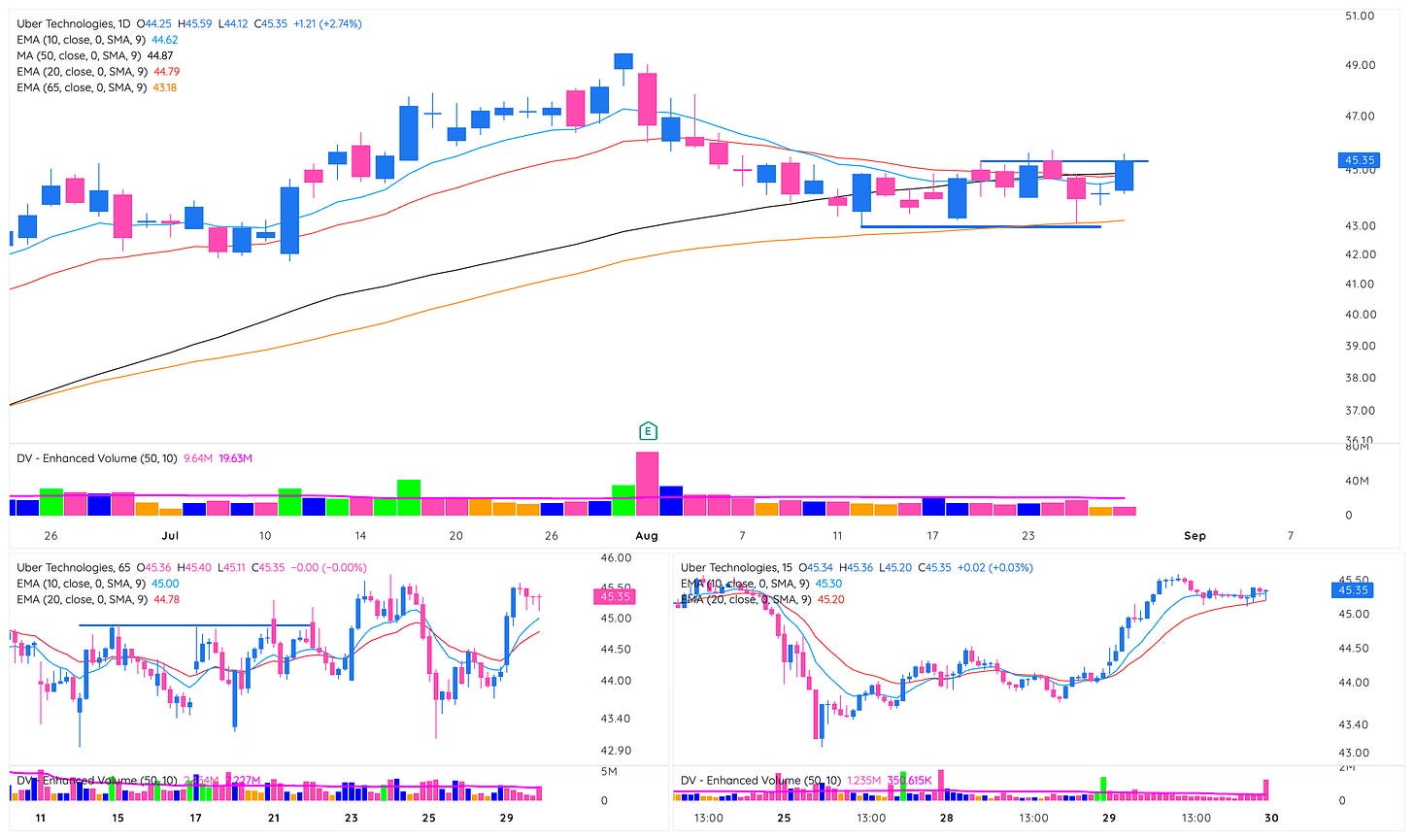This screenshot has height=840, width=1414.
Task: Click the 'Sep' label on the daily time axis
Action: coord(1195,536)
